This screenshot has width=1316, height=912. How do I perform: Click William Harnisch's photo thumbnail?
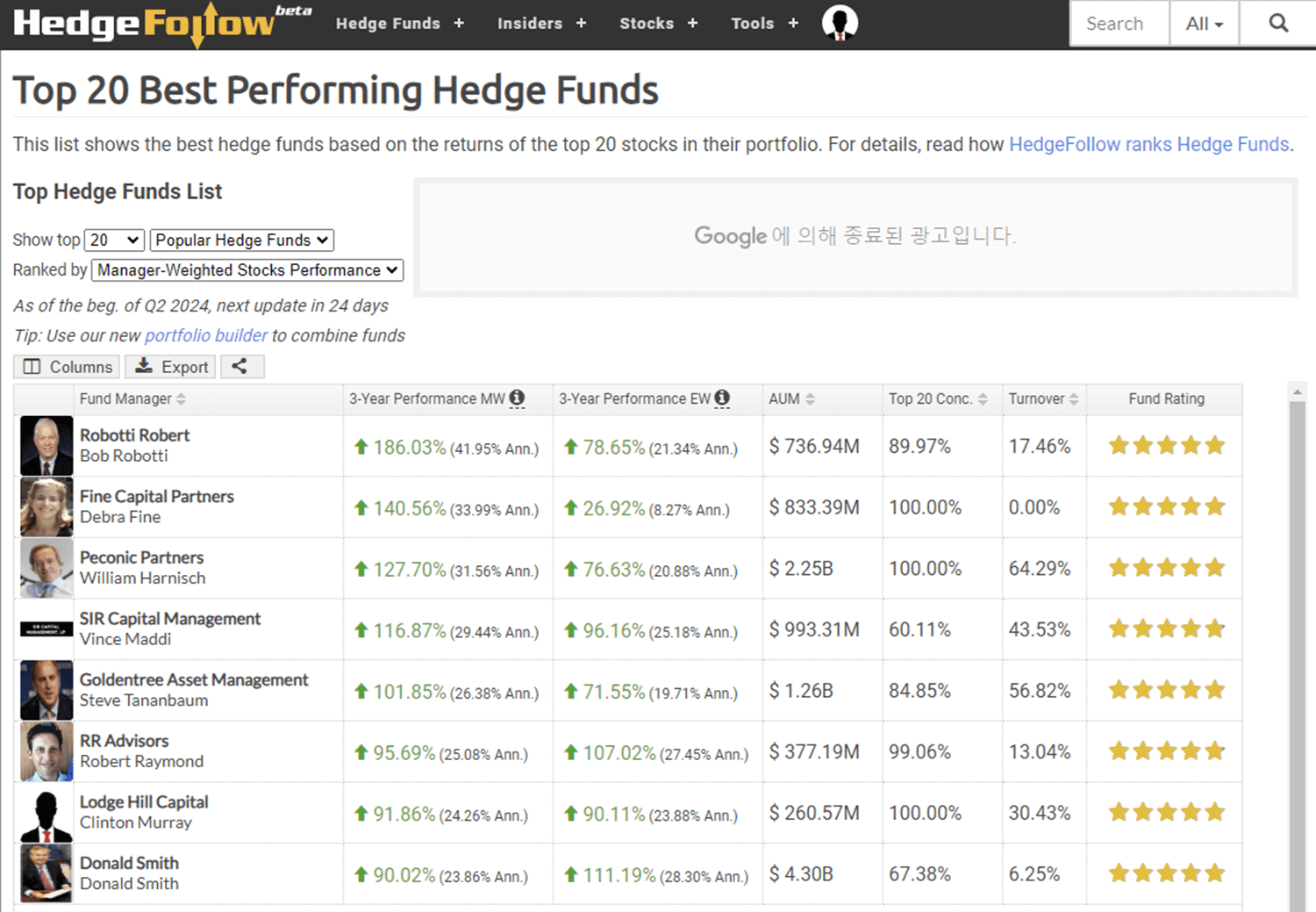tap(46, 569)
